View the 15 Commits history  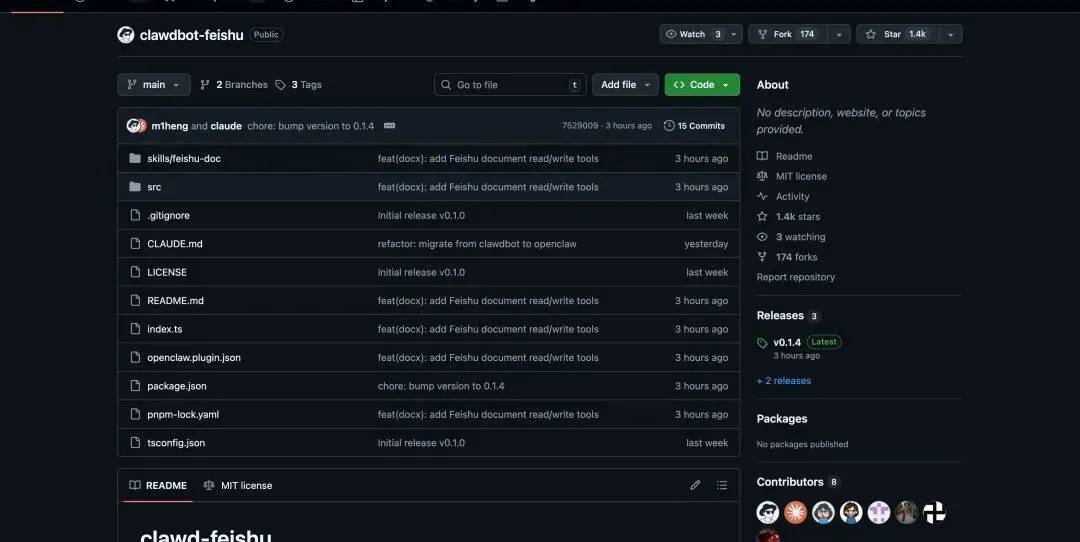694,126
